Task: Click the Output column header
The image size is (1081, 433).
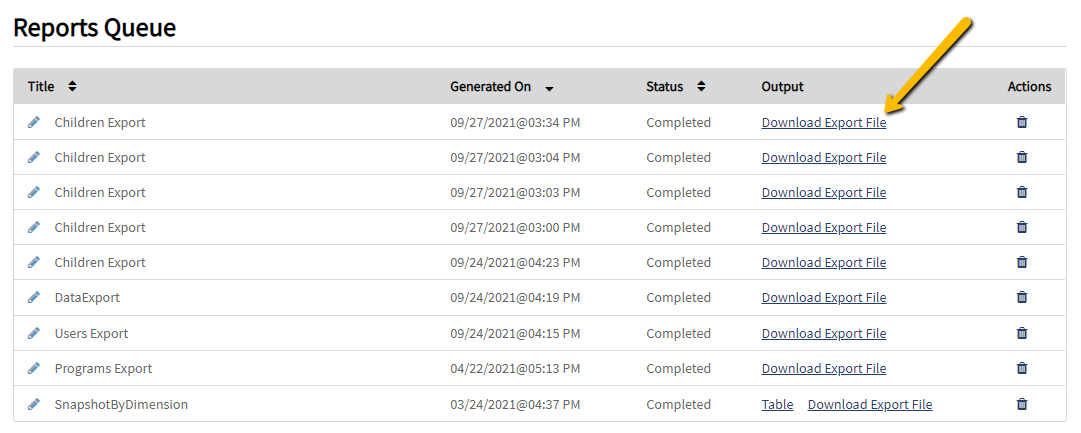Action: [782, 87]
